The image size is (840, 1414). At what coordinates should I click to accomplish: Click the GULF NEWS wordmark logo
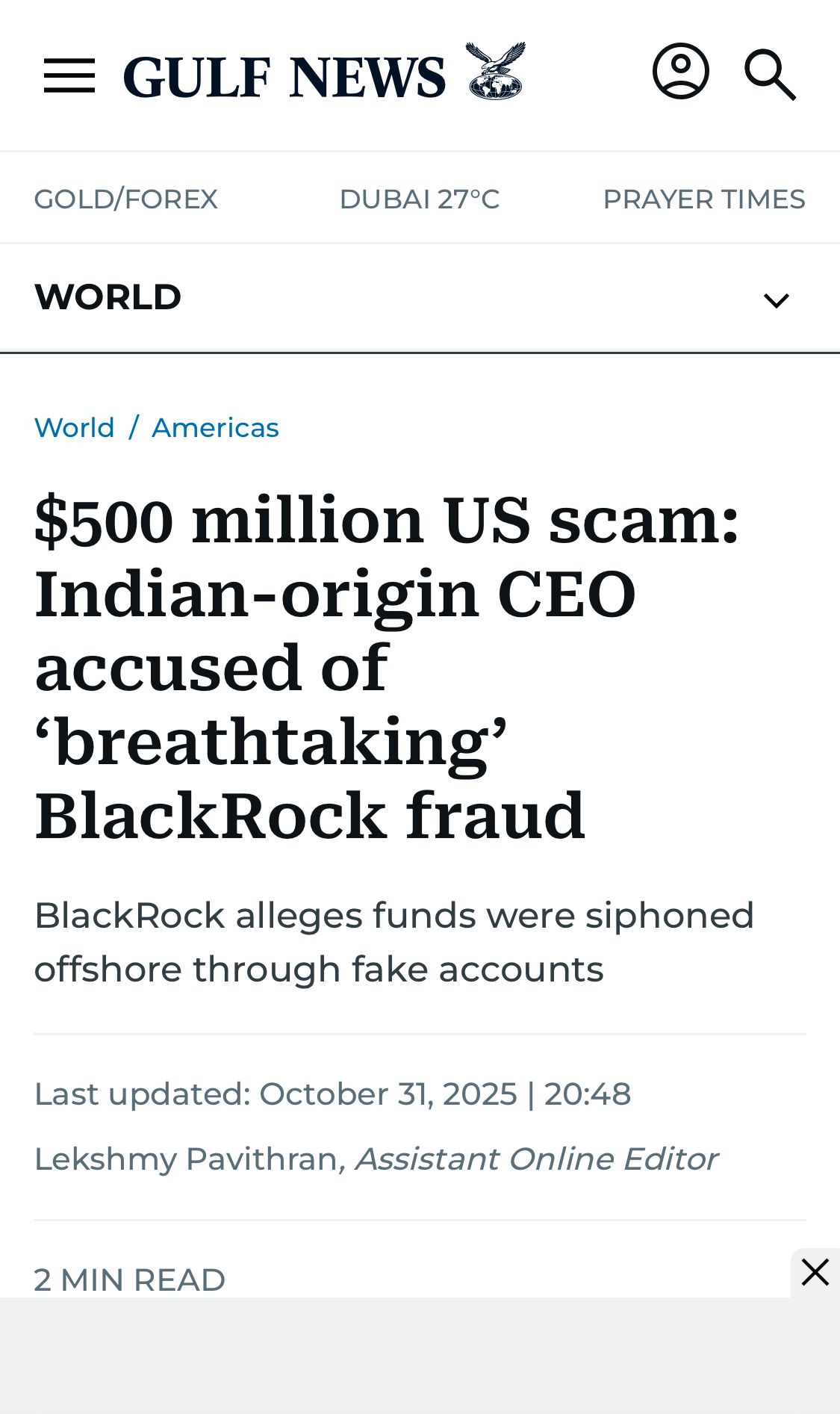[284, 77]
